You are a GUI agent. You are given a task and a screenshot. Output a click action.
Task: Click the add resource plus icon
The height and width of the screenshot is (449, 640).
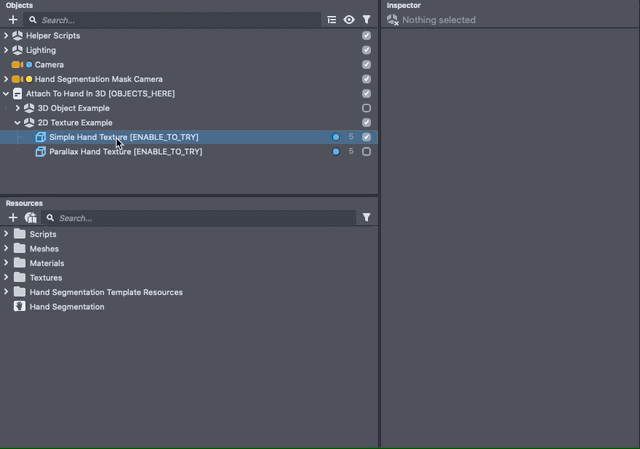click(13, 218)
